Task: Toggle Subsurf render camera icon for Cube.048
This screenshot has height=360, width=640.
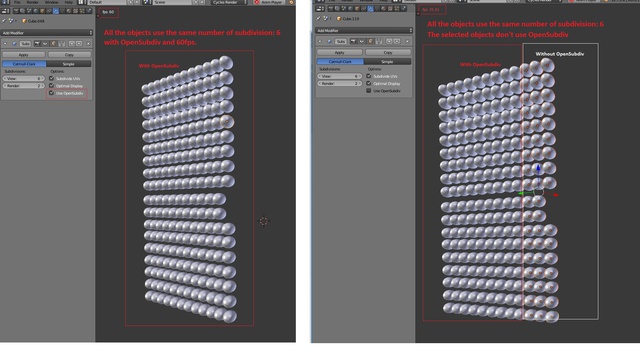Action: [37, 43]
